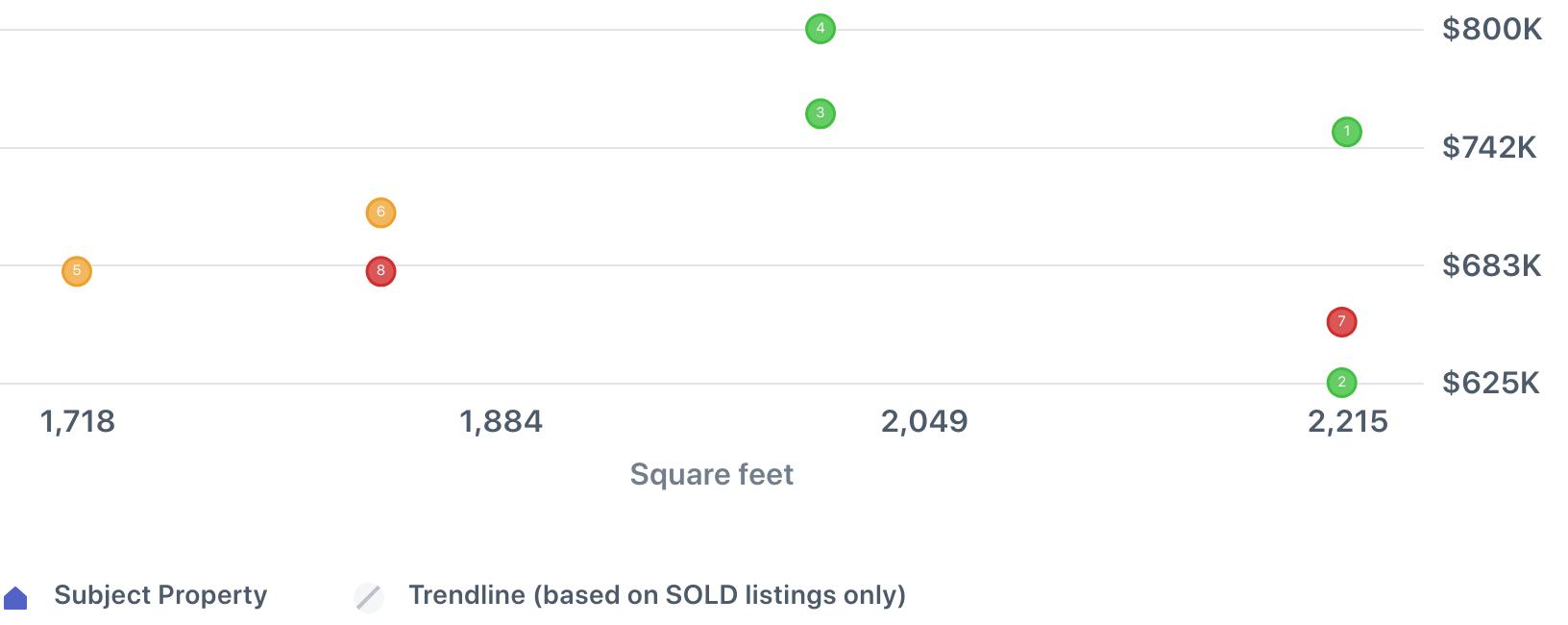Image resolution: width=1568 pixels, height=625 pixels.
Task: Click orange marker number 5
Action: pyautogui.click(x=77, y=271)
